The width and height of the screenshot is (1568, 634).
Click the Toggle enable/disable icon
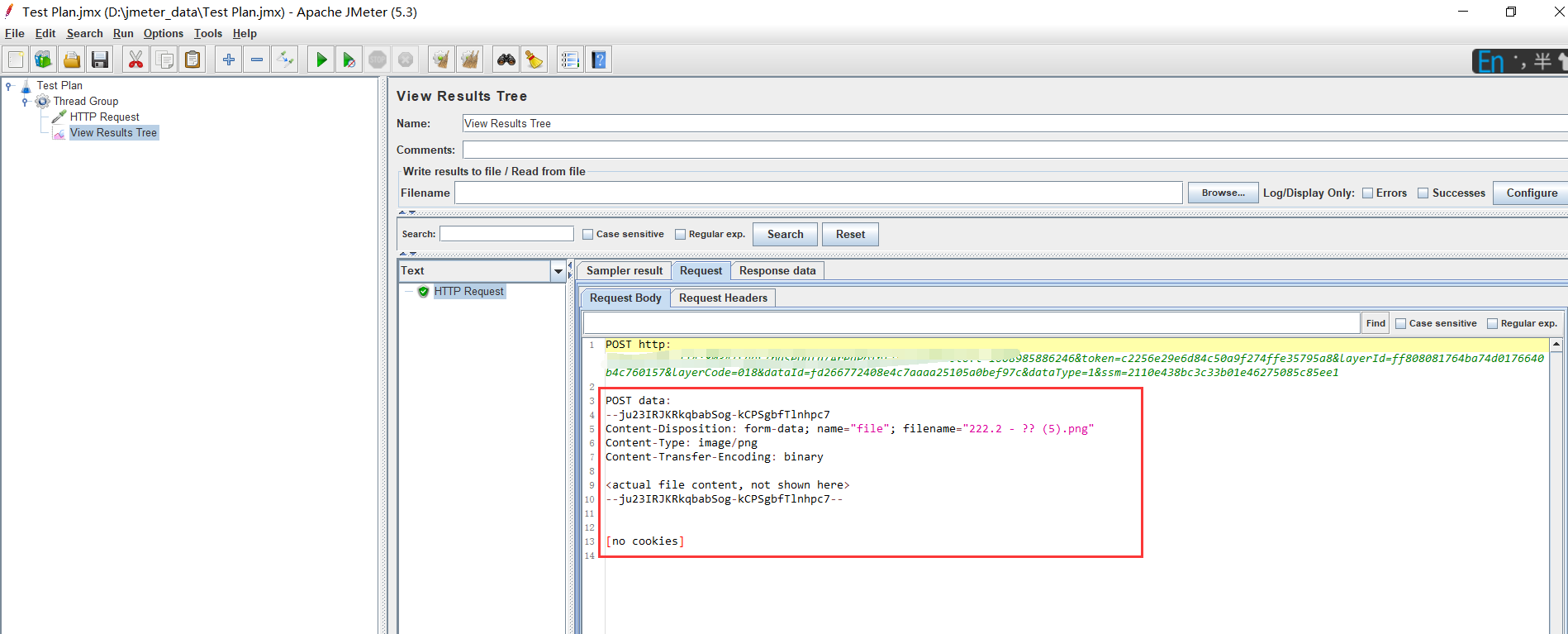(285, 60)
